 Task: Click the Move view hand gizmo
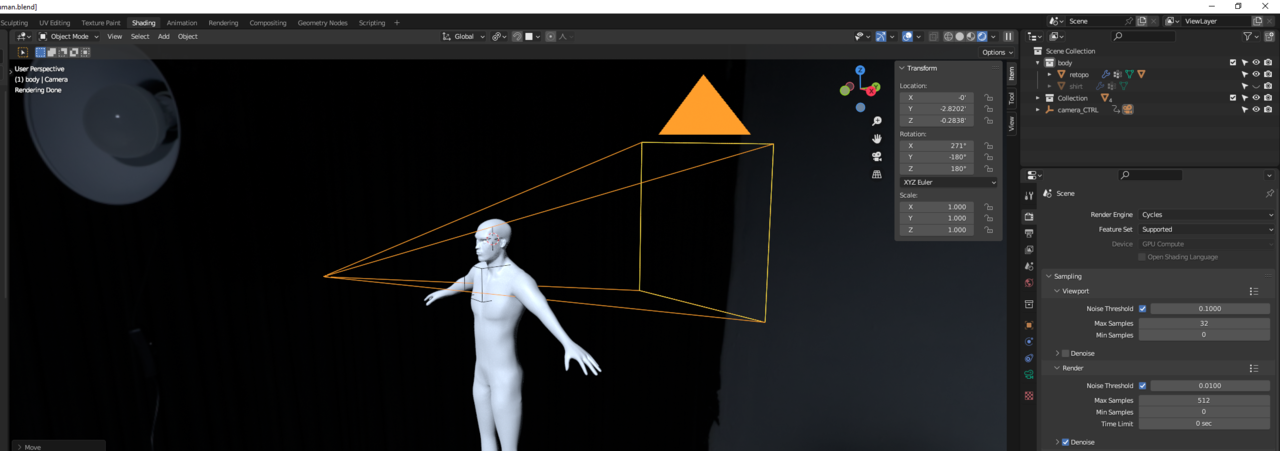[877, 138]
